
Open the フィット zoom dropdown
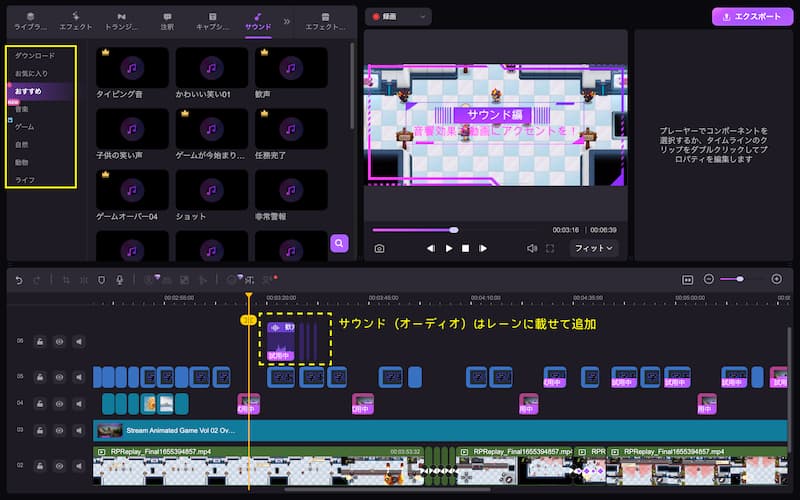(593, 248)
